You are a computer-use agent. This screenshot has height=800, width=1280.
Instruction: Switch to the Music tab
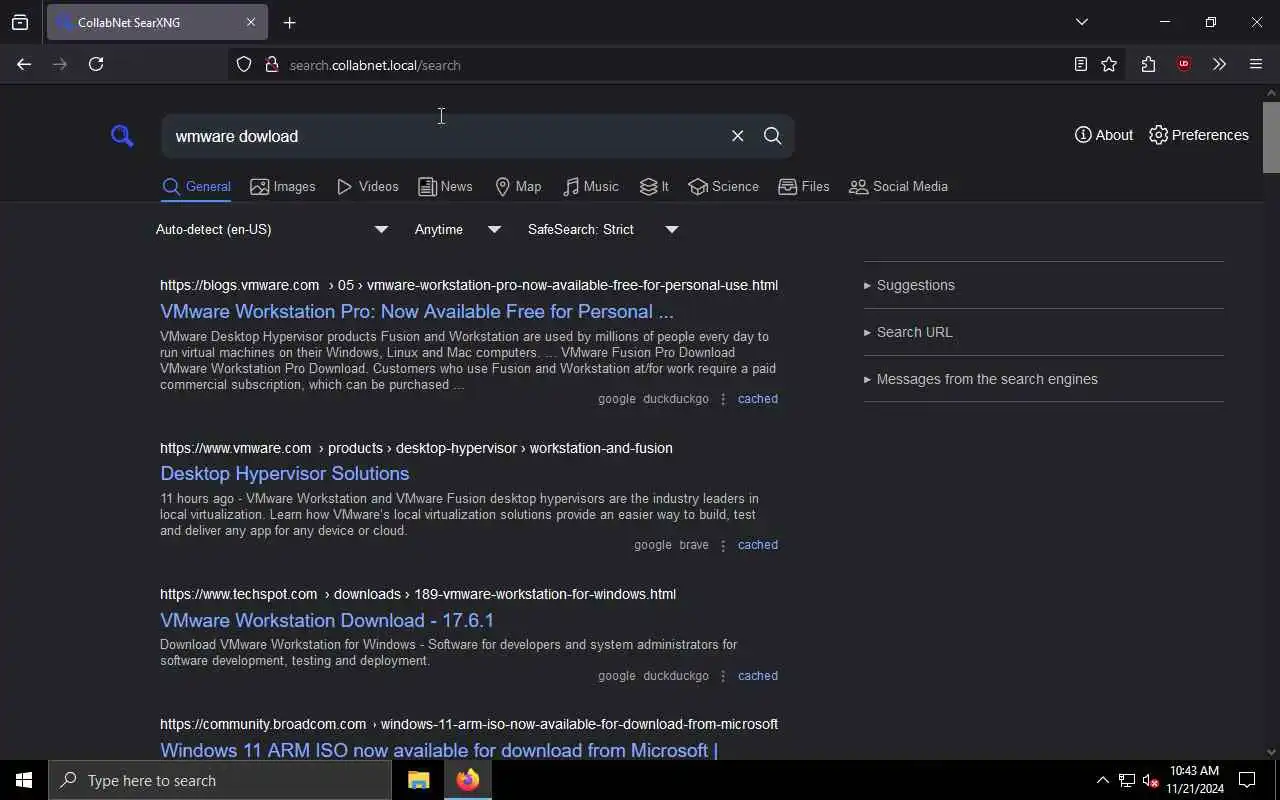tap(590, 187)
